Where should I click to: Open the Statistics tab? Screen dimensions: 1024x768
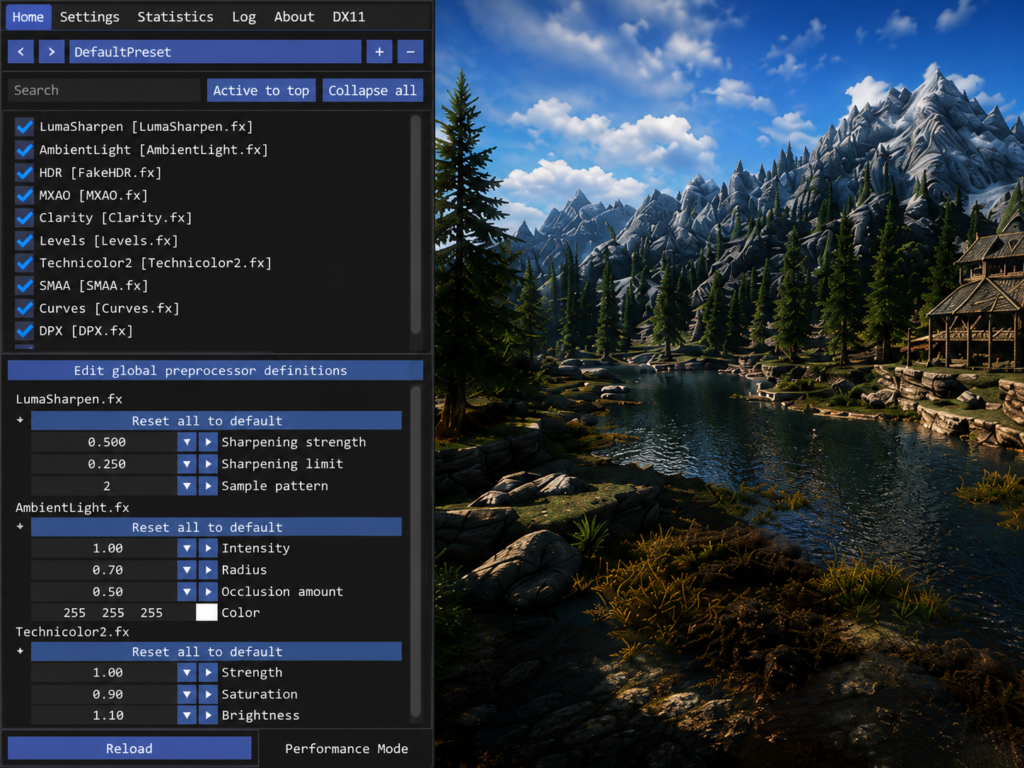point(175,17)
